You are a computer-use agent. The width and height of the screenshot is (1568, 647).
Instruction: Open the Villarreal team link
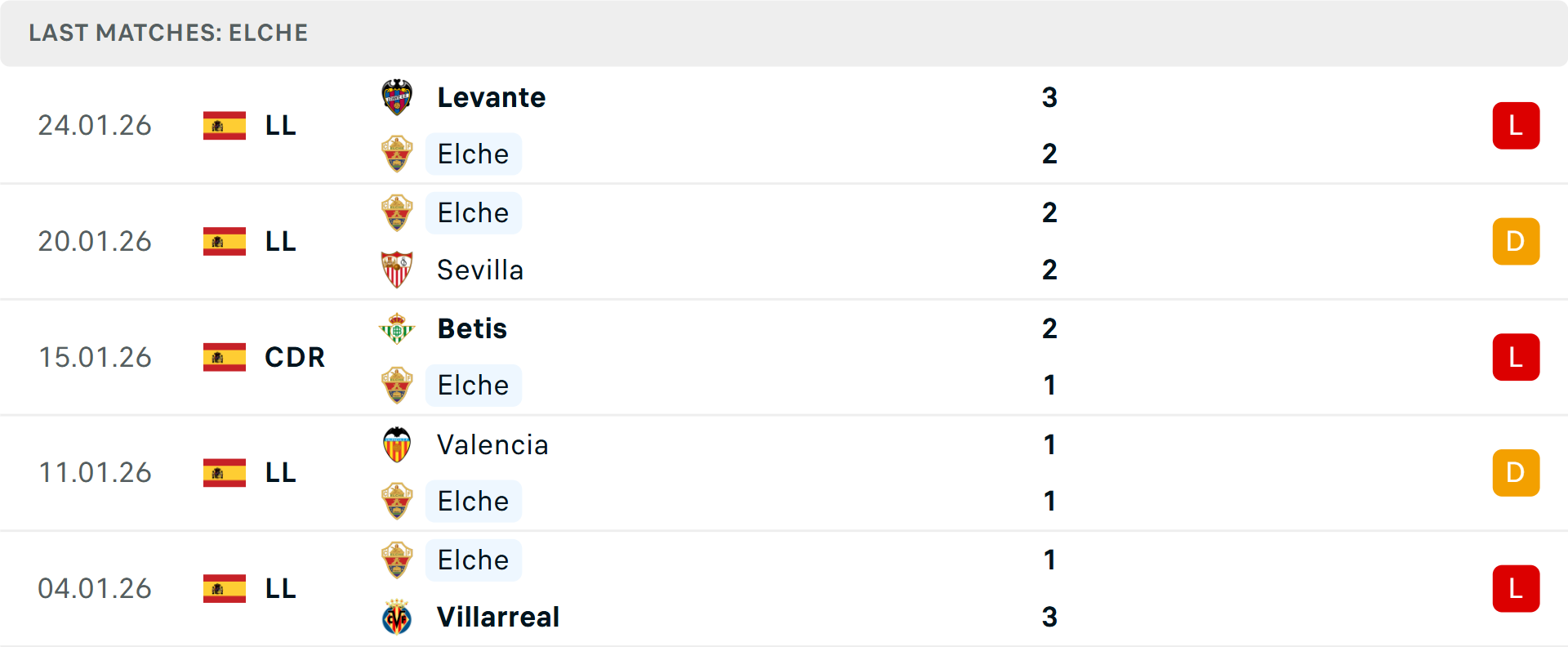coord(498,617)
